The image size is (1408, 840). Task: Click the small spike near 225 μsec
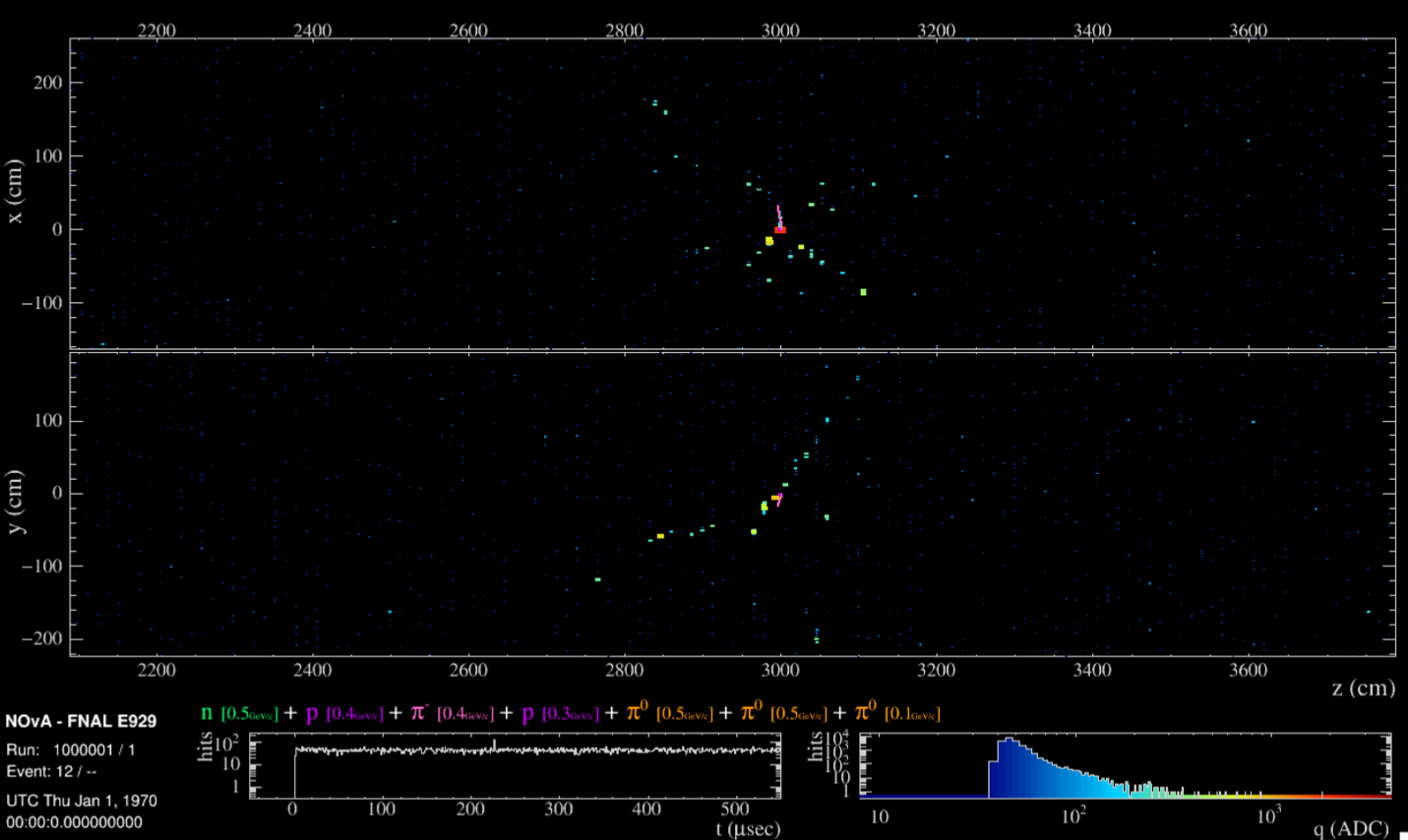tap(494, 746)
